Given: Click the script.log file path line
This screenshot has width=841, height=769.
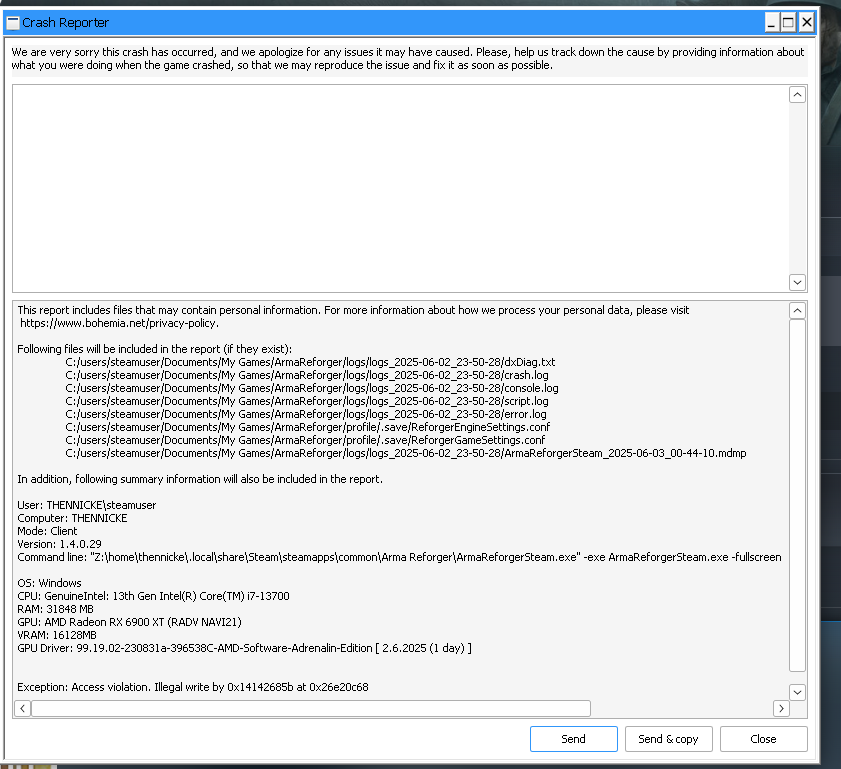Looking at the screenshot, I should click(307, 401).
